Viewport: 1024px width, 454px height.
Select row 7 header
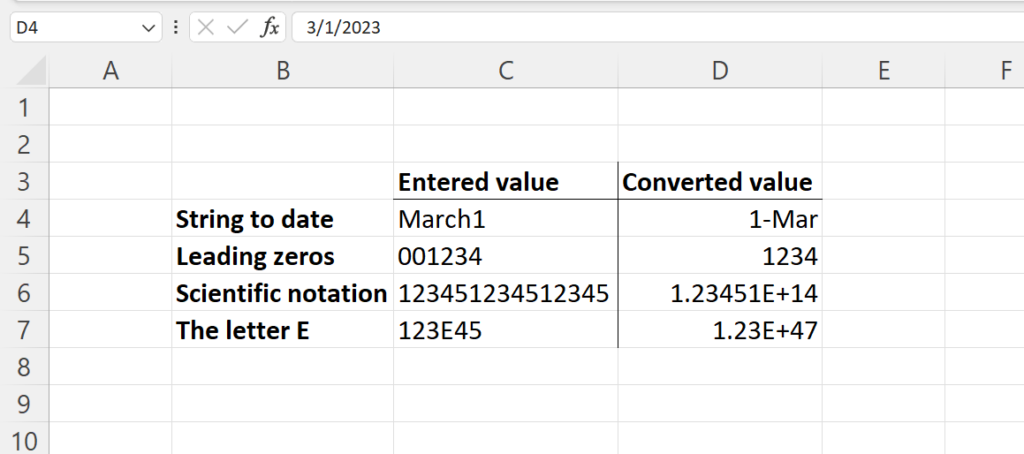[x=24, y=330]
